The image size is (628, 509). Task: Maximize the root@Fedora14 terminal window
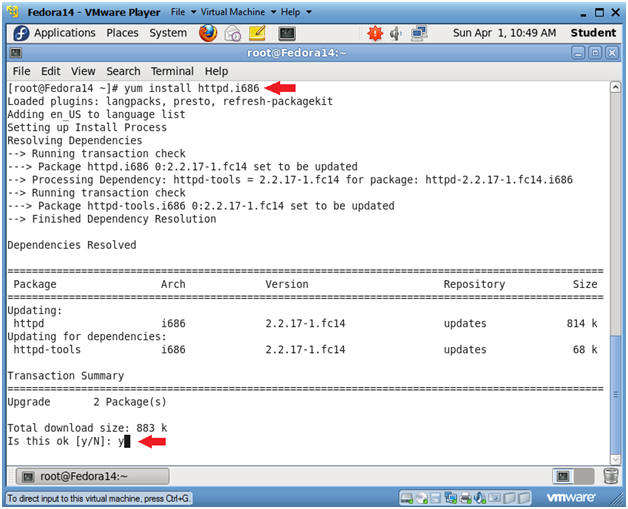click(595, 53)
